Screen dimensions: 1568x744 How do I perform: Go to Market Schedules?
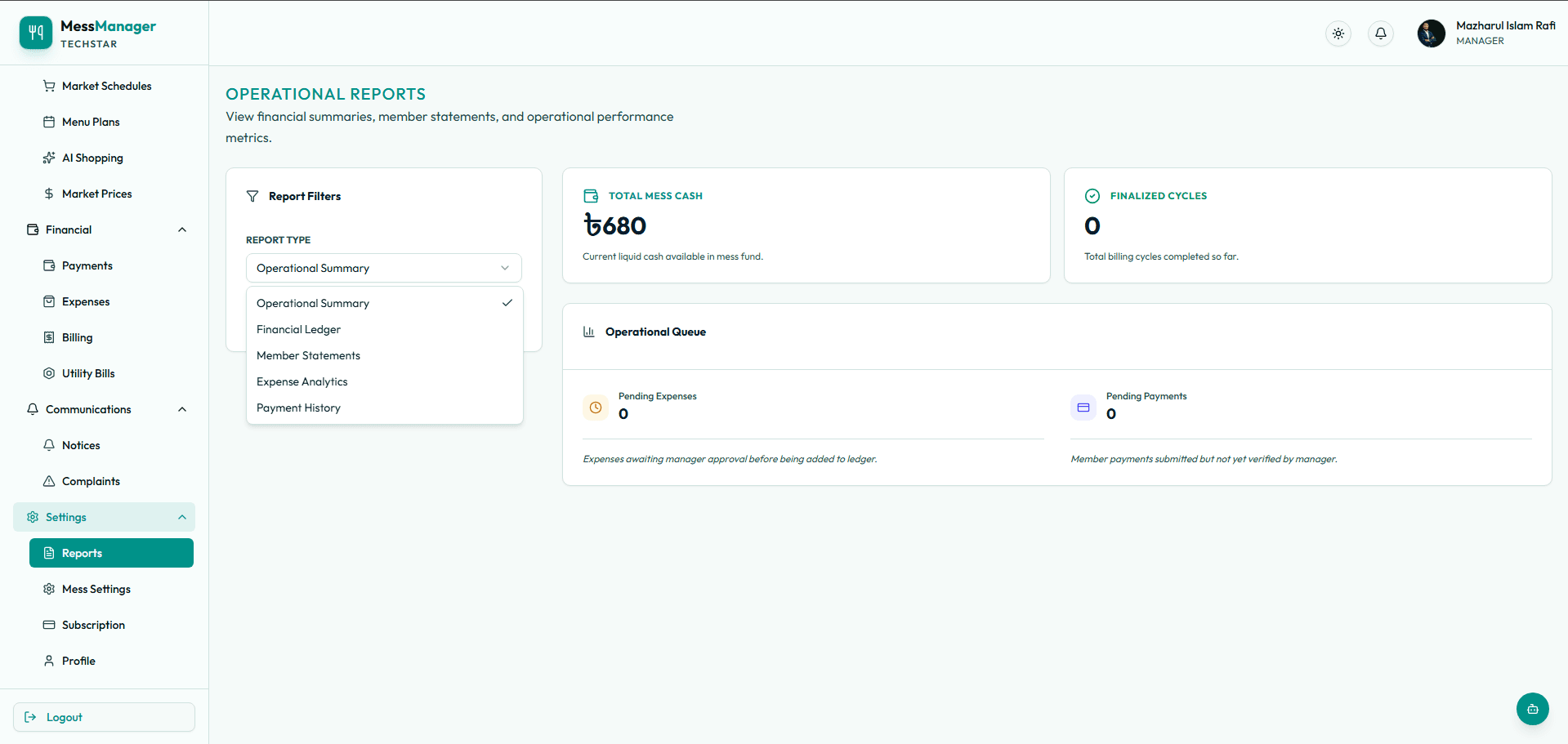(111, 86)
